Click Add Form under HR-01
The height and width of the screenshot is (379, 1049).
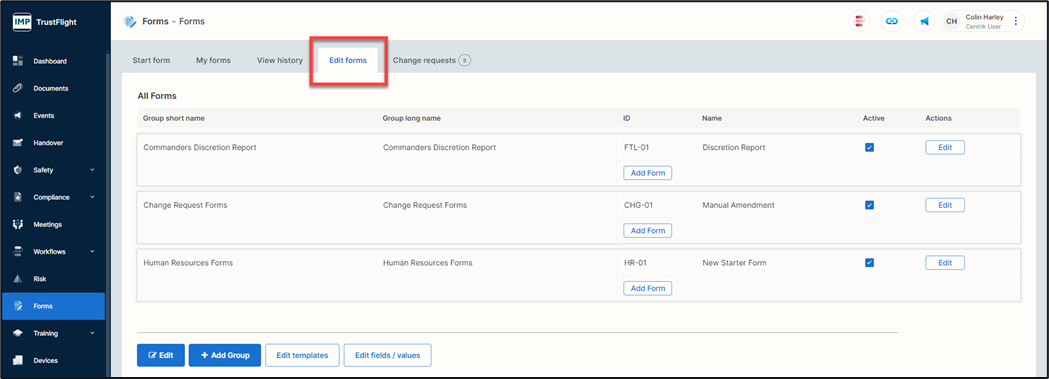(x=648, y=288)
